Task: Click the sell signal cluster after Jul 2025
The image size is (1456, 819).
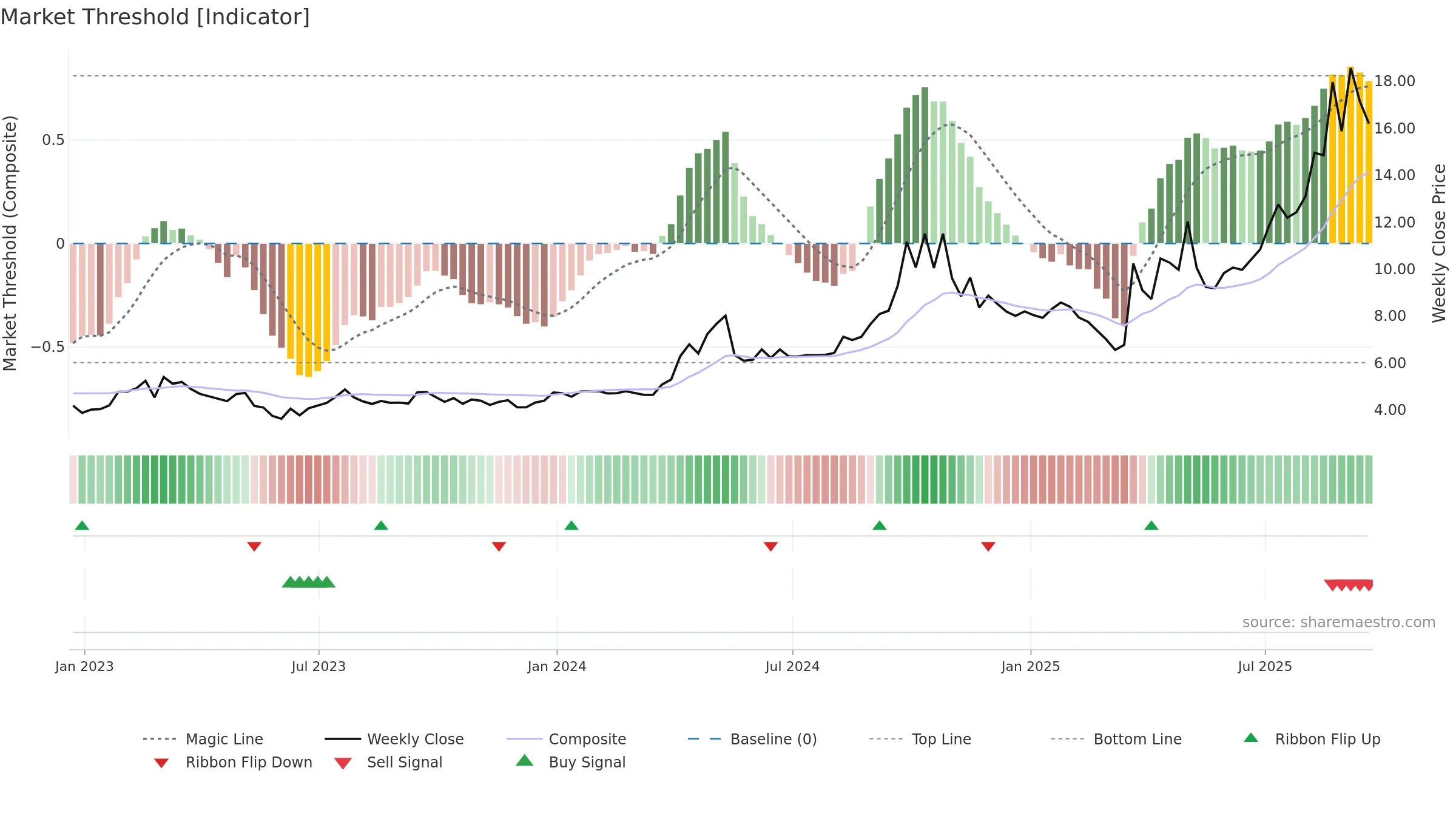Action: tap(1348, 585)
